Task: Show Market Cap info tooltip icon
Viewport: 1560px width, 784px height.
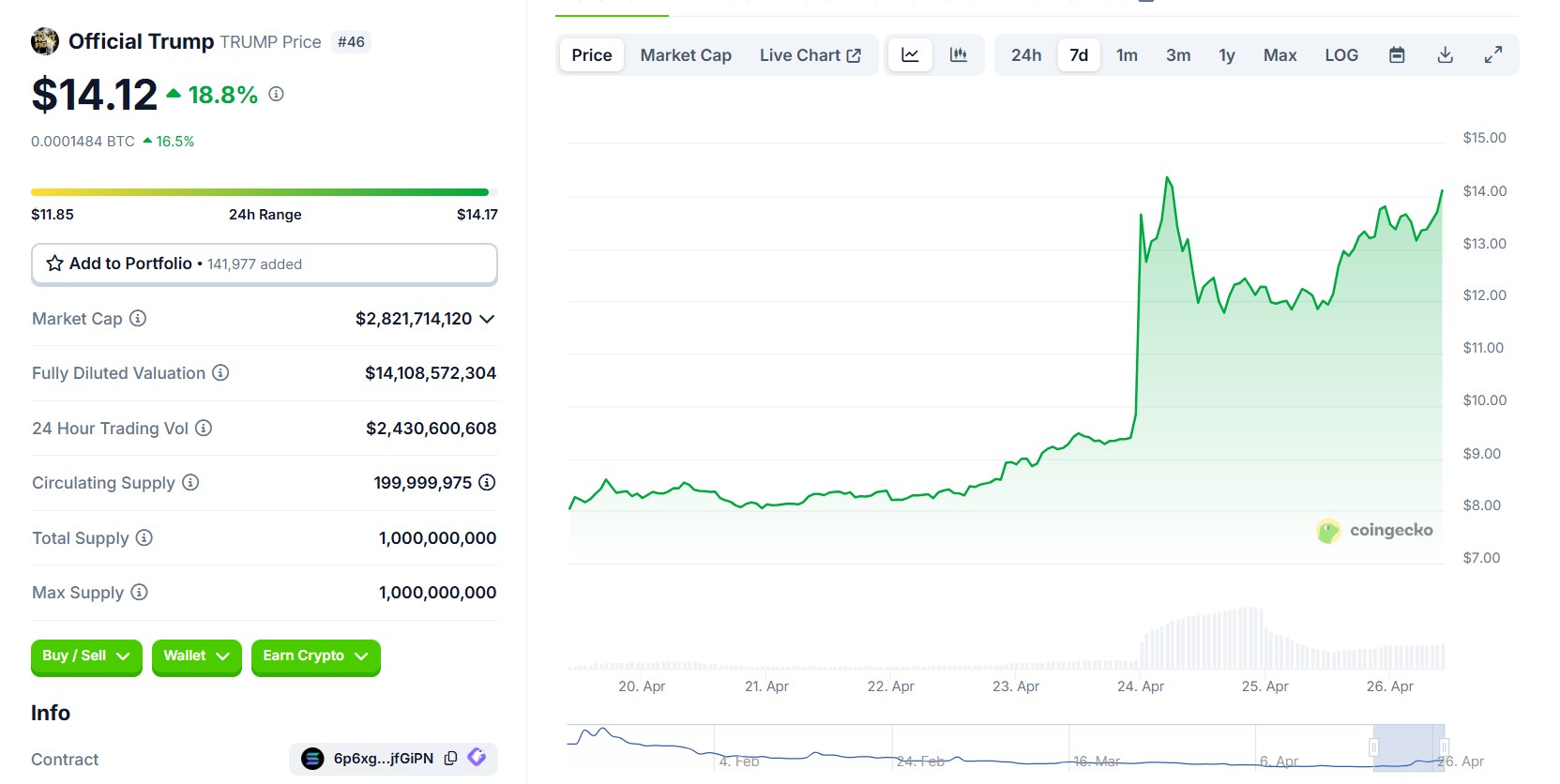Action: tap(138, 318)
